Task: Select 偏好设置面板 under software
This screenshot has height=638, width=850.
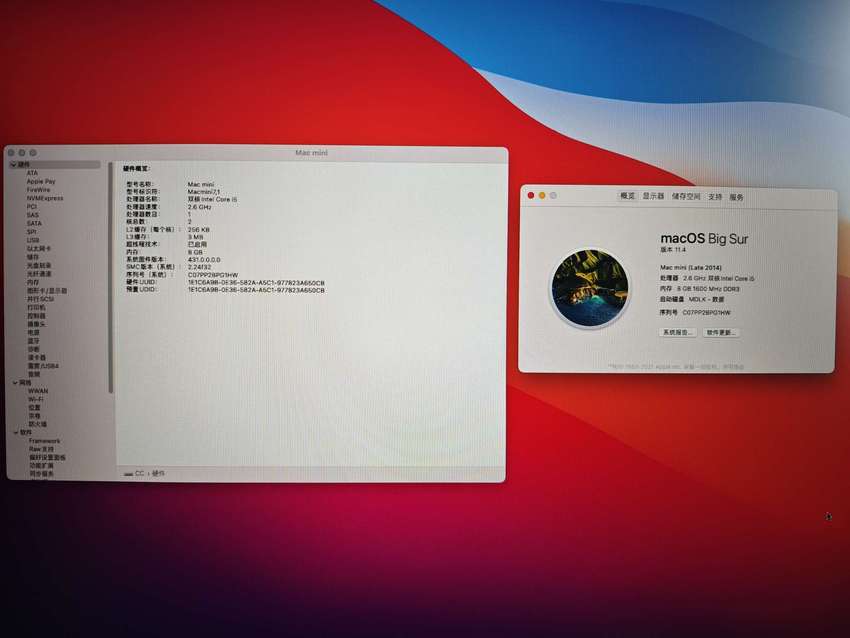Action: tap(48, 457)
